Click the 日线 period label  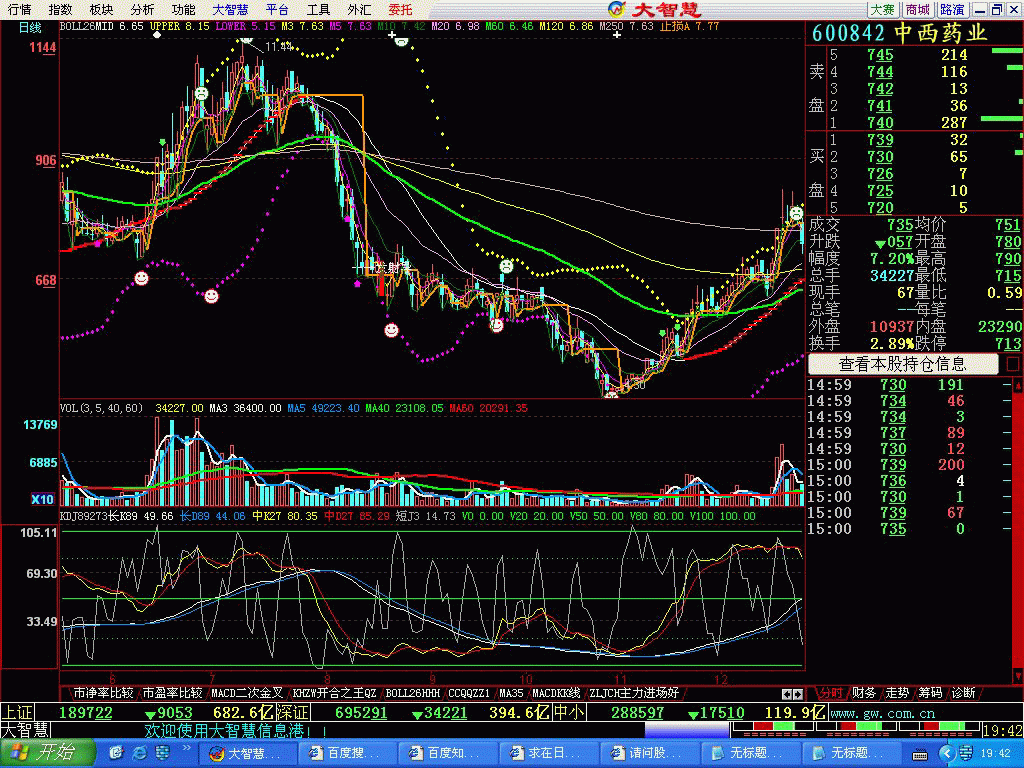tap(30, 27)
